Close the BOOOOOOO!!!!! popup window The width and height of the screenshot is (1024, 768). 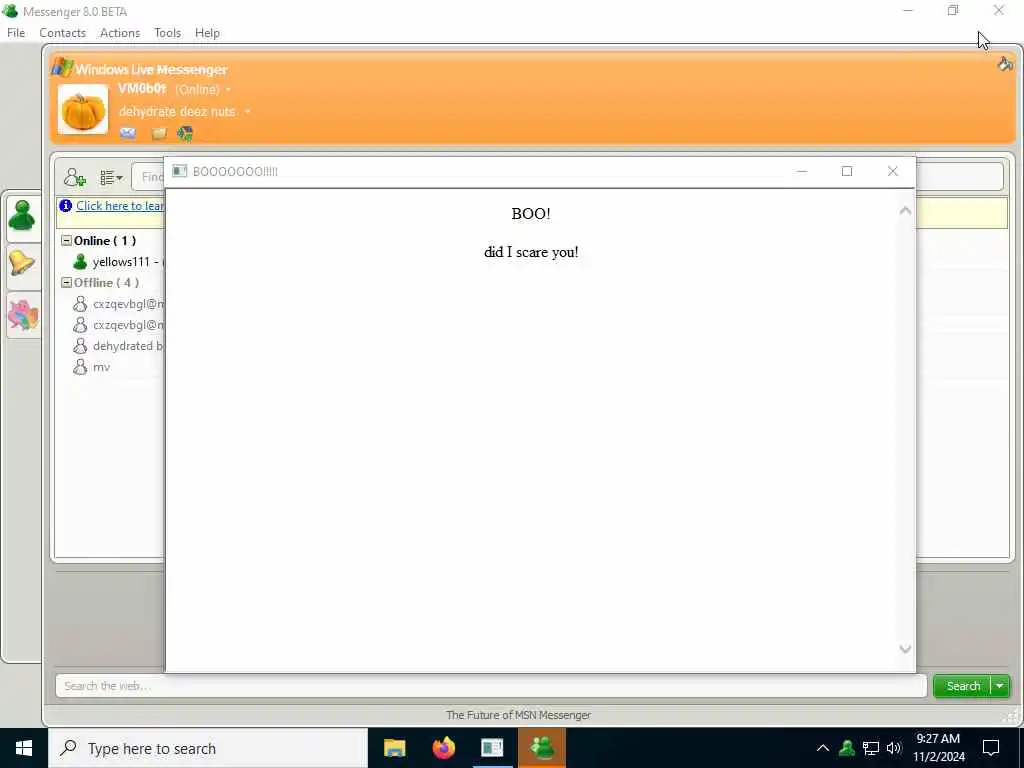(893, 171)
